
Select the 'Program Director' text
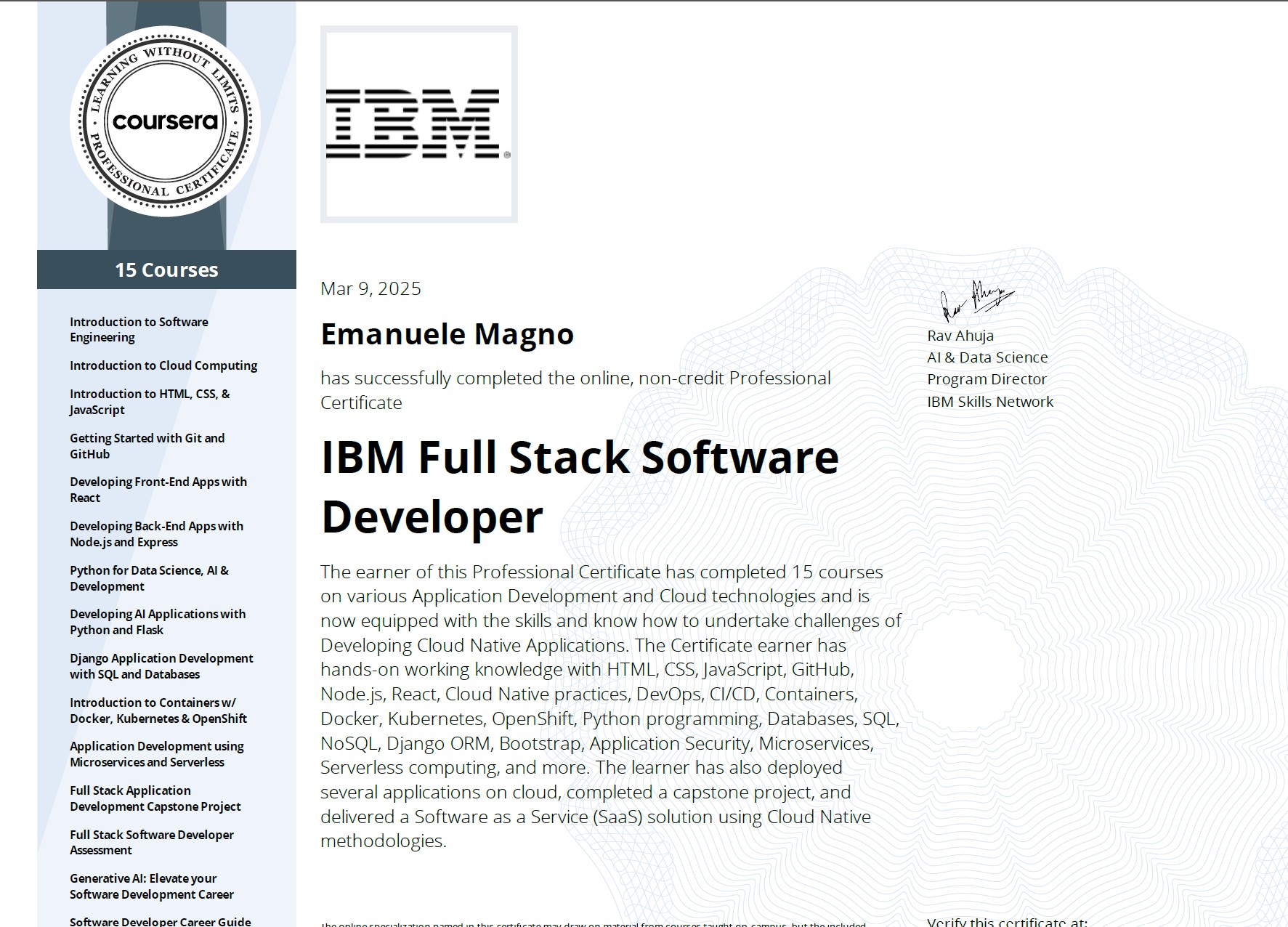[x=987, y=379]
